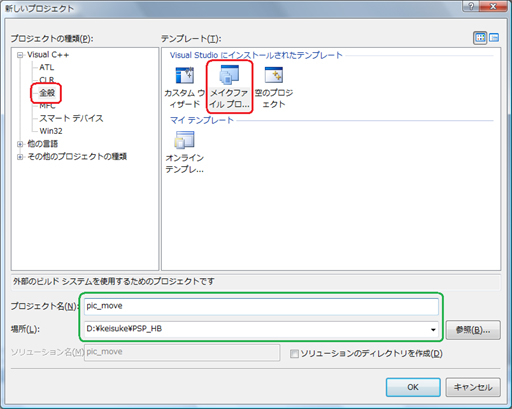Click the help question mark button

471,6
